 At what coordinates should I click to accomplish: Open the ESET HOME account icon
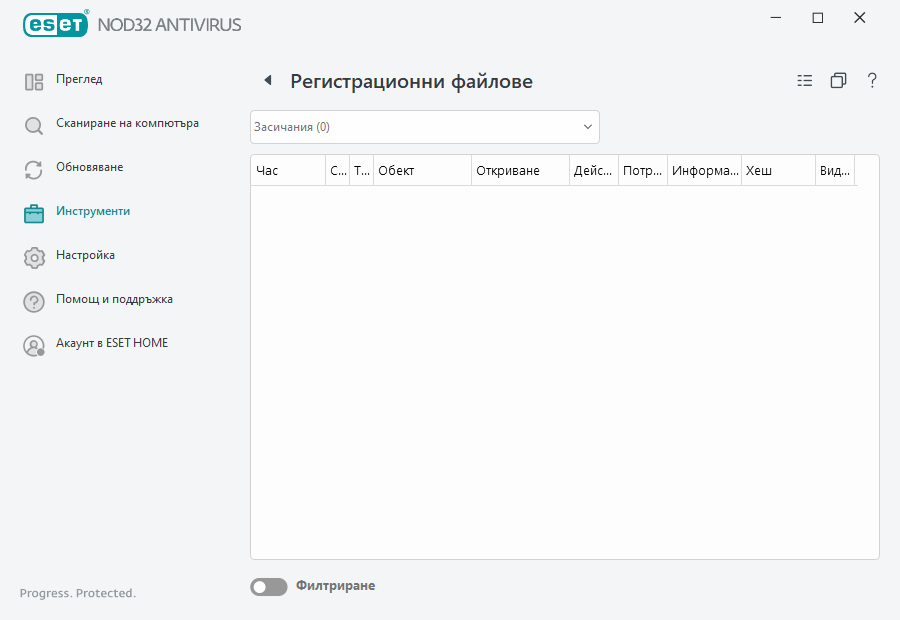[33, 344]
